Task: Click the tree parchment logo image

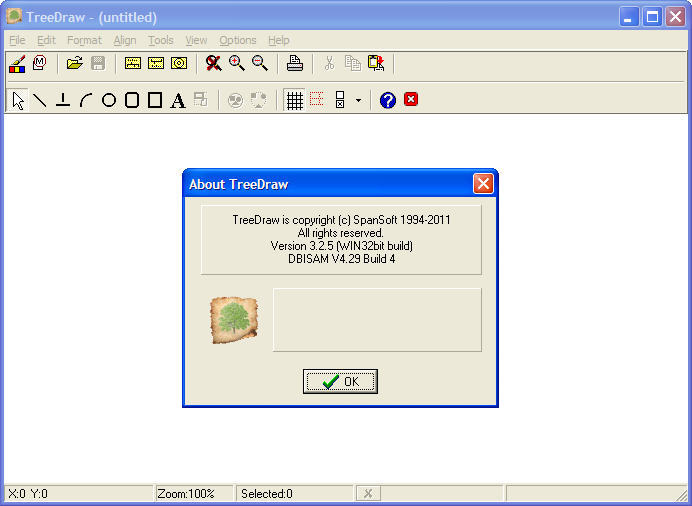Action: tap(234, 320)
